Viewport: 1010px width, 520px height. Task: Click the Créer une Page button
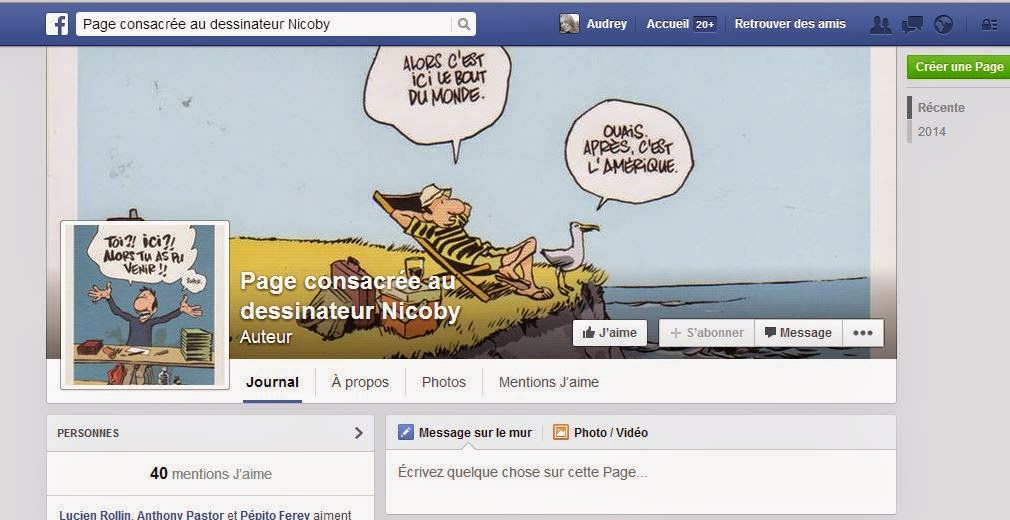point(958,67)
